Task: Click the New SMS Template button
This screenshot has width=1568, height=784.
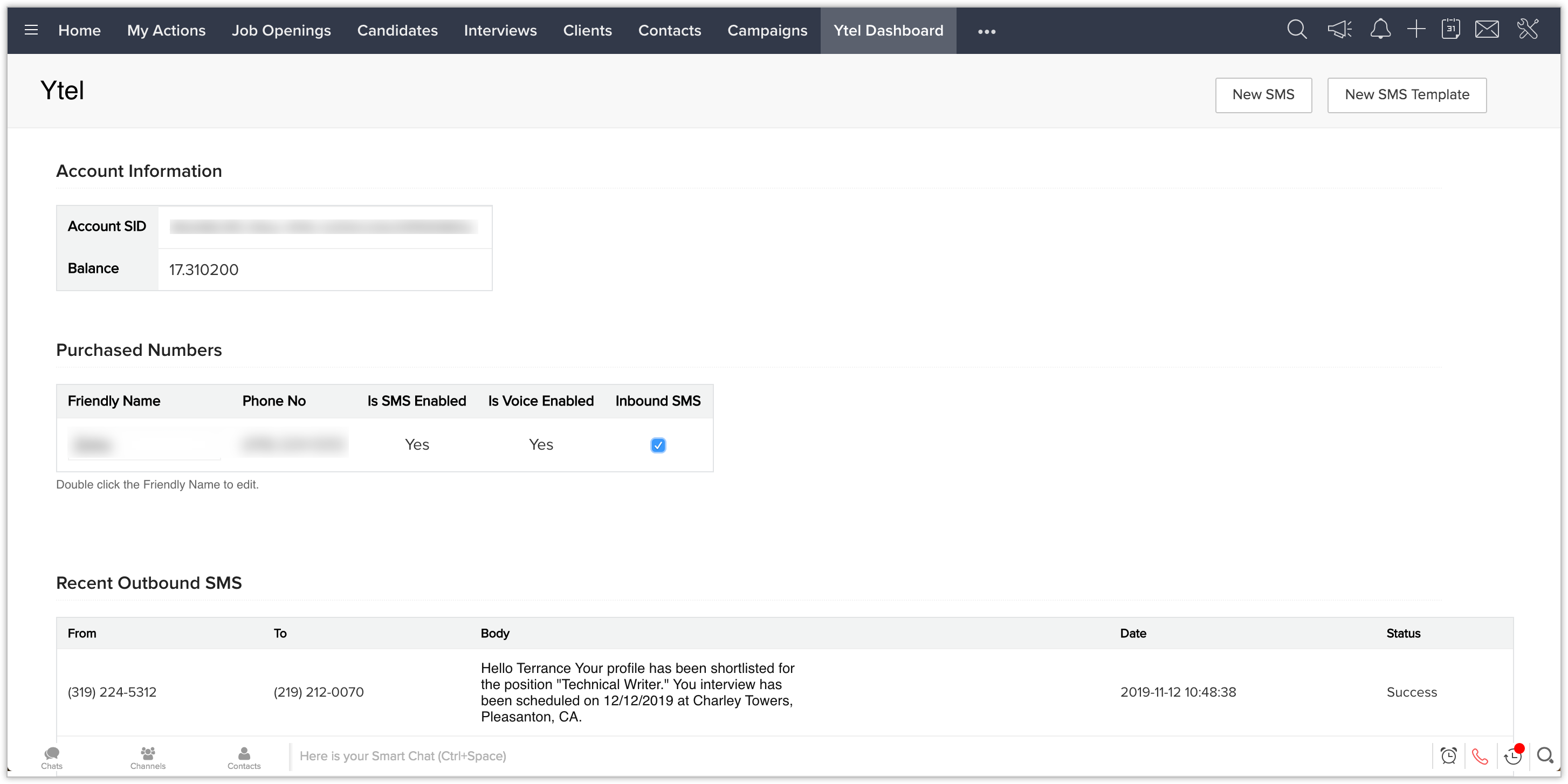Action: pos(1407,95)
